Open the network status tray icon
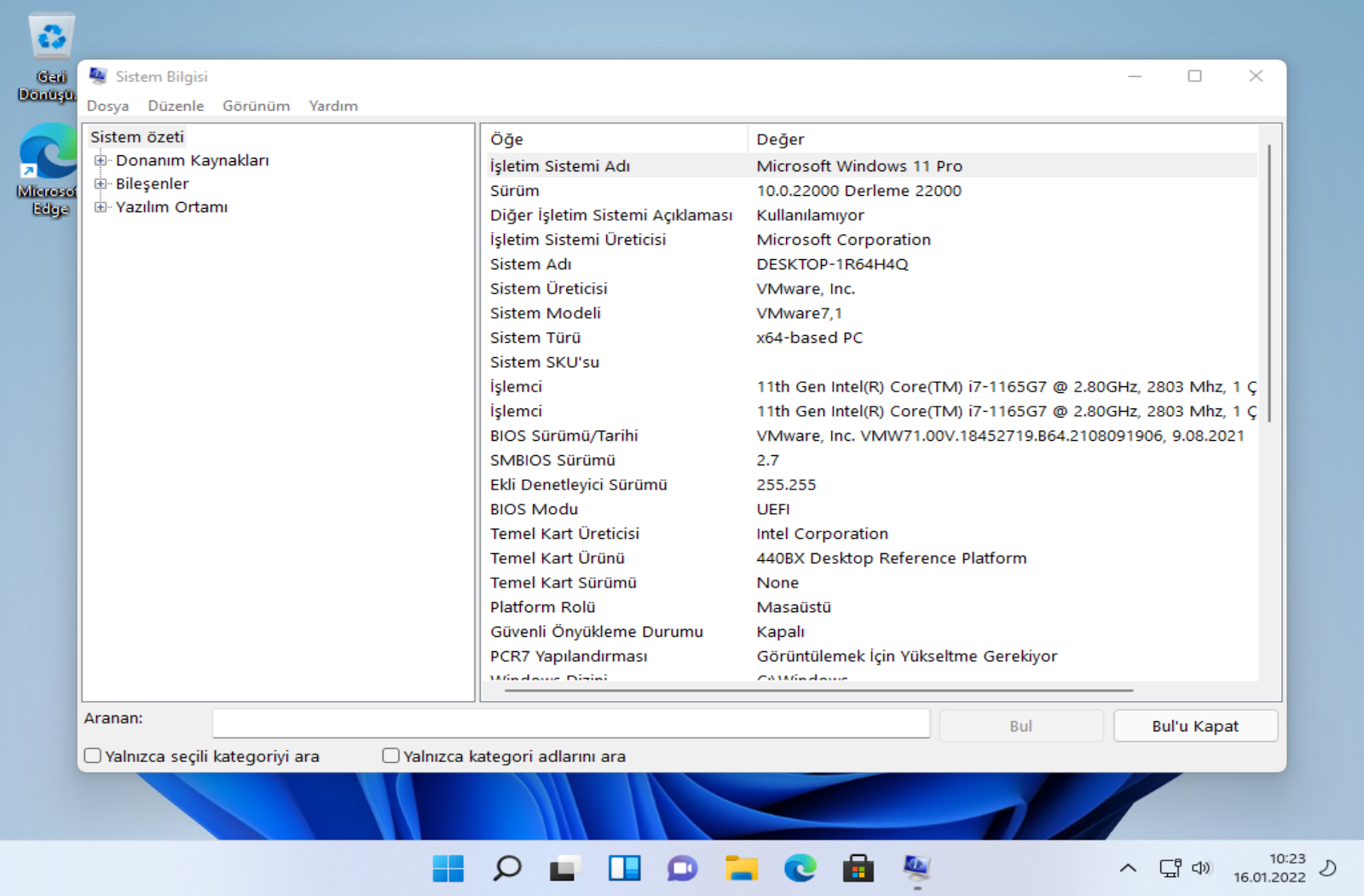Viewport: 1364px width, 896px height. 1170,869
